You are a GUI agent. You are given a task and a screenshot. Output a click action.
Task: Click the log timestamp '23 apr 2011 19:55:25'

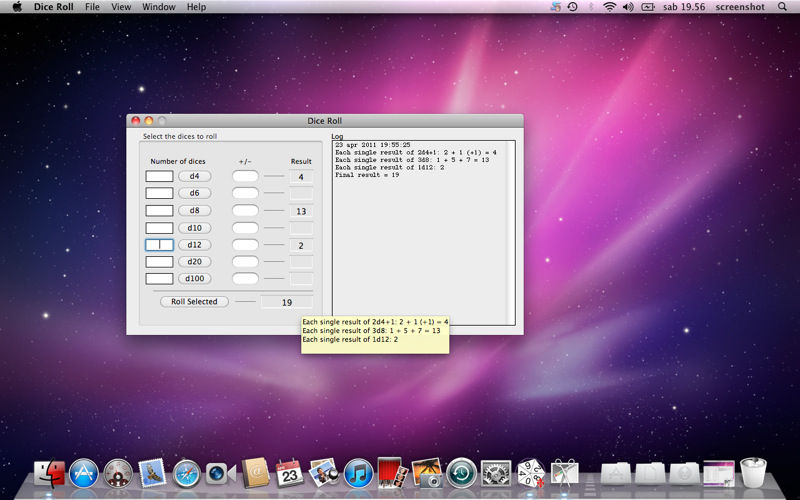(x=372, y=145)
